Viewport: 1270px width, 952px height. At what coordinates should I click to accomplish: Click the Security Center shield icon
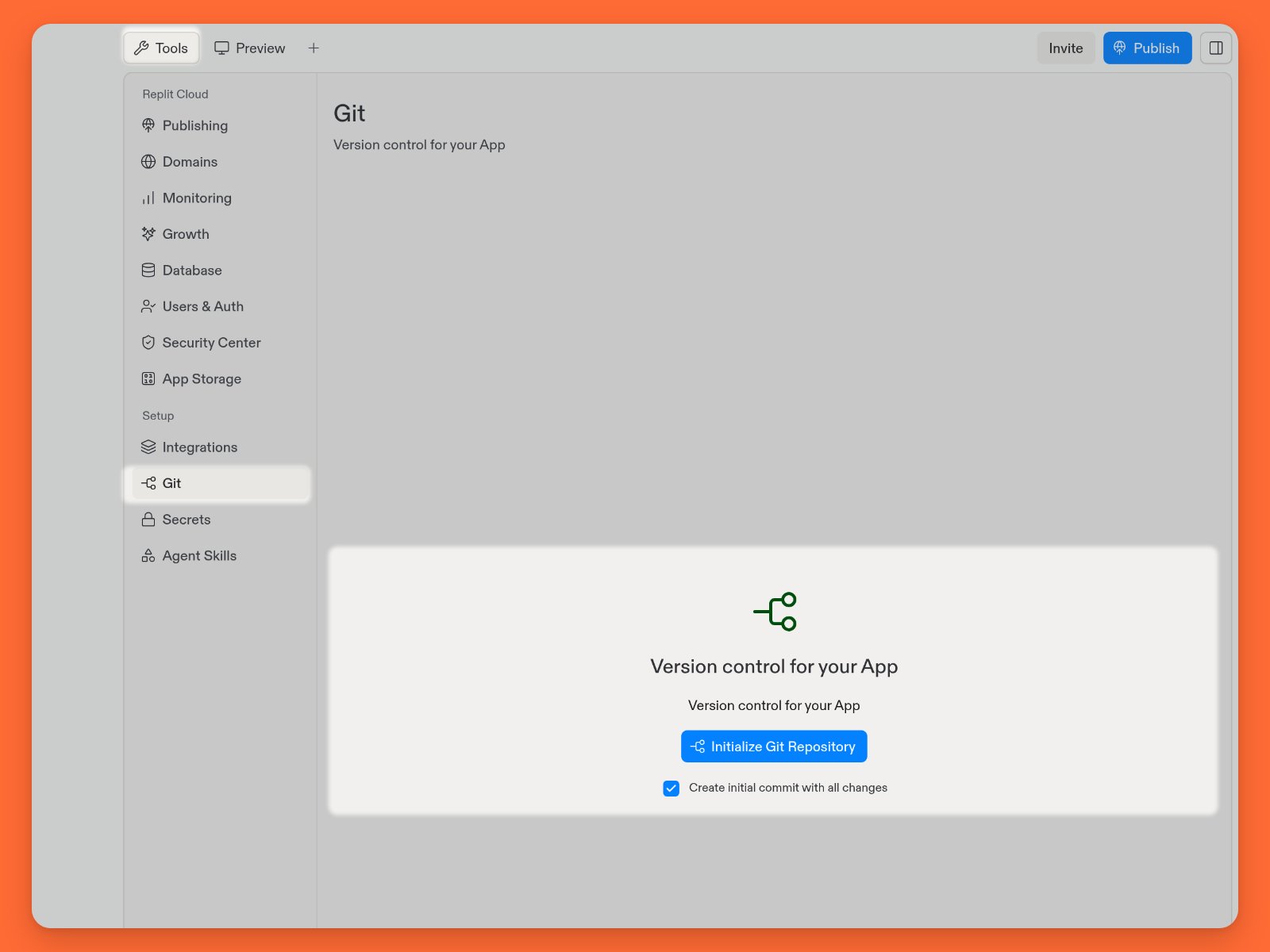(x=148, y=343)
